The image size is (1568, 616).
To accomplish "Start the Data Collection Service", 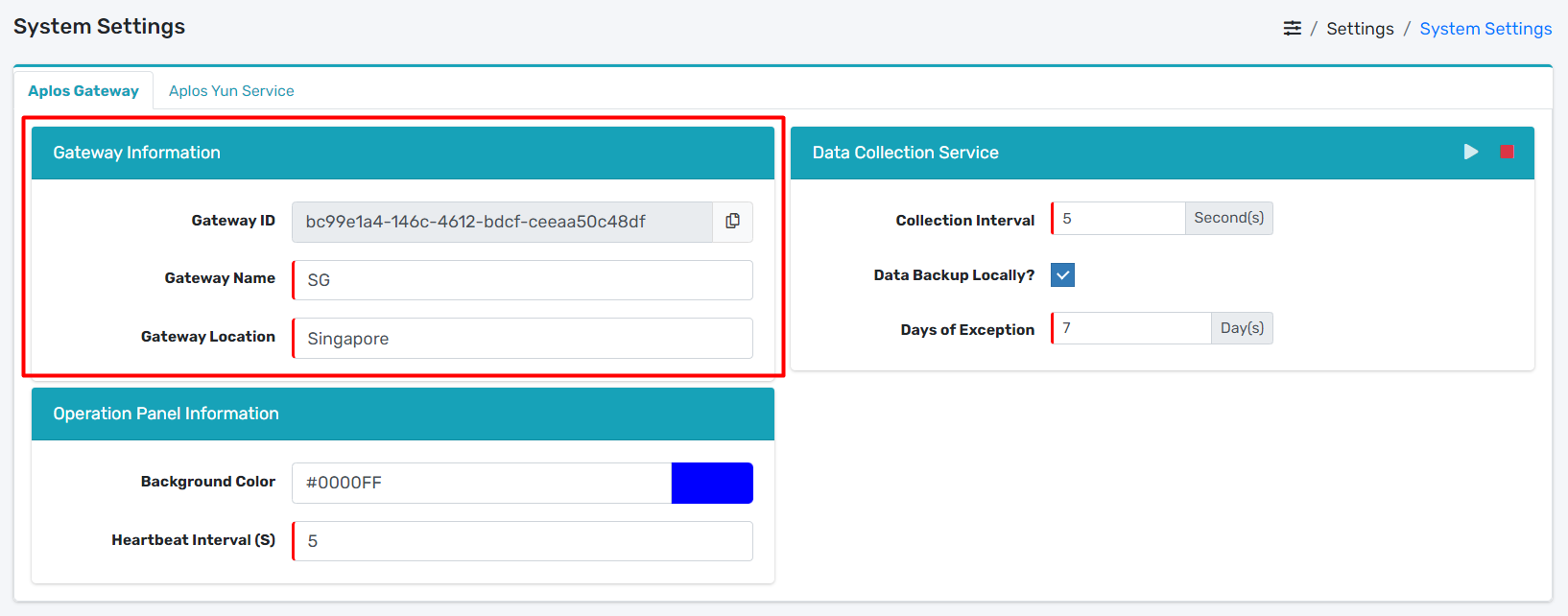I will point(1470,153).
